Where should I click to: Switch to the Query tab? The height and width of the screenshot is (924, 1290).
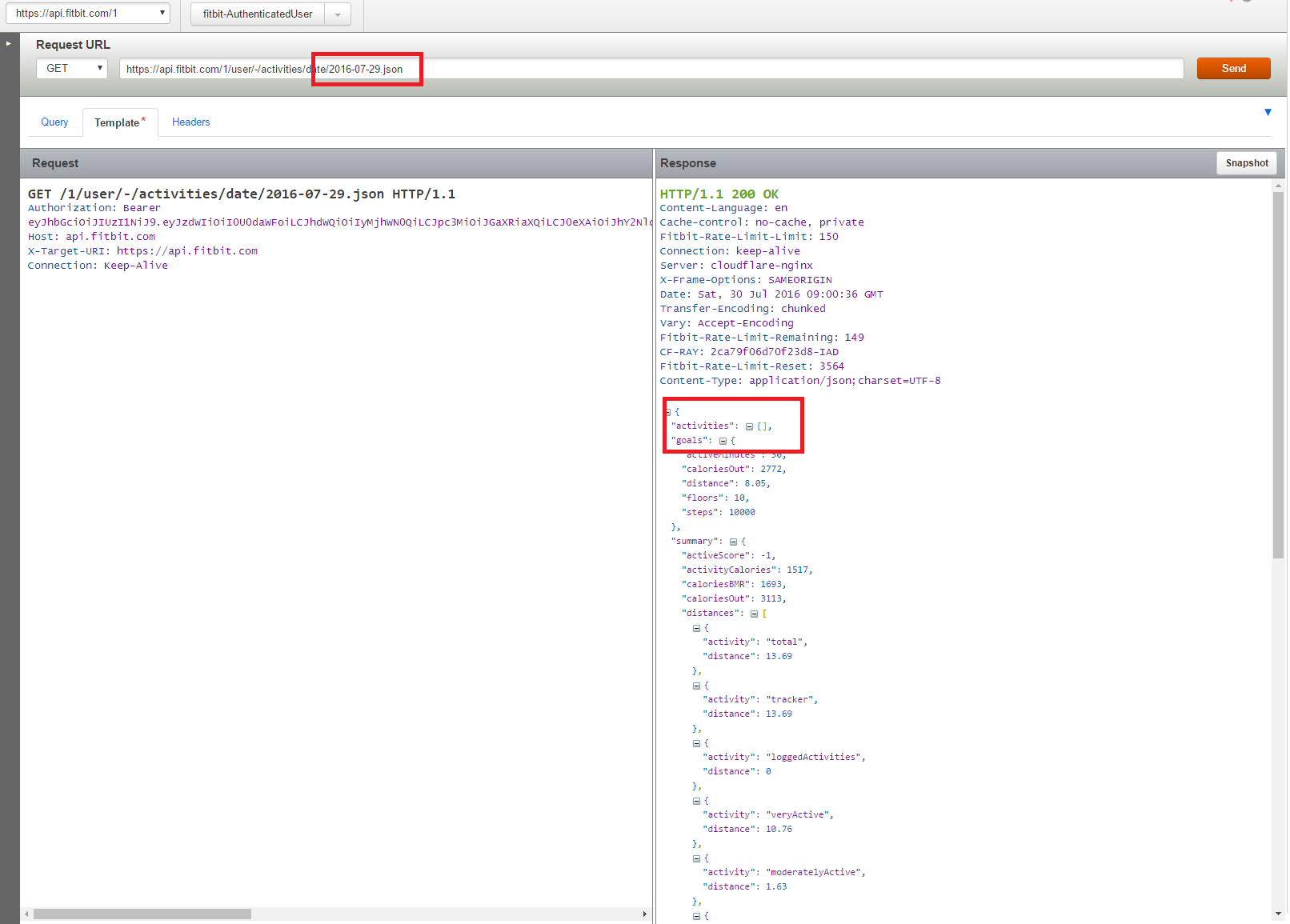point(54,122)
